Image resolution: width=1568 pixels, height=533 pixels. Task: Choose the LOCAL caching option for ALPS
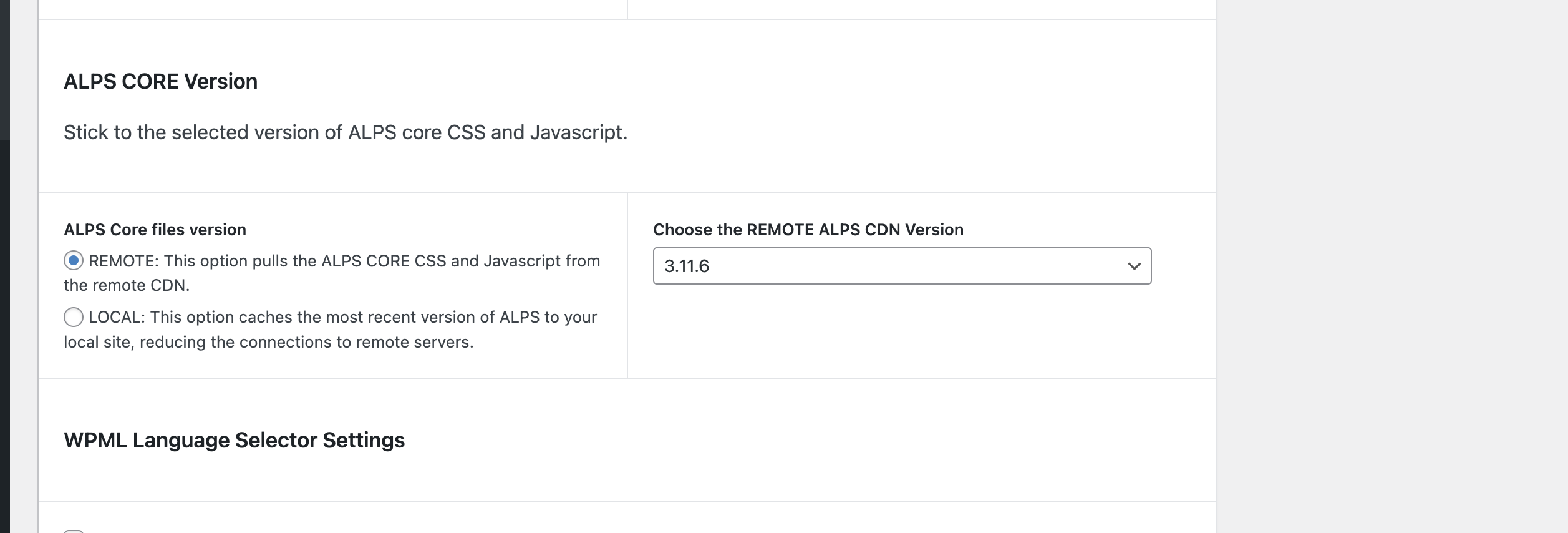coord(74,316)
